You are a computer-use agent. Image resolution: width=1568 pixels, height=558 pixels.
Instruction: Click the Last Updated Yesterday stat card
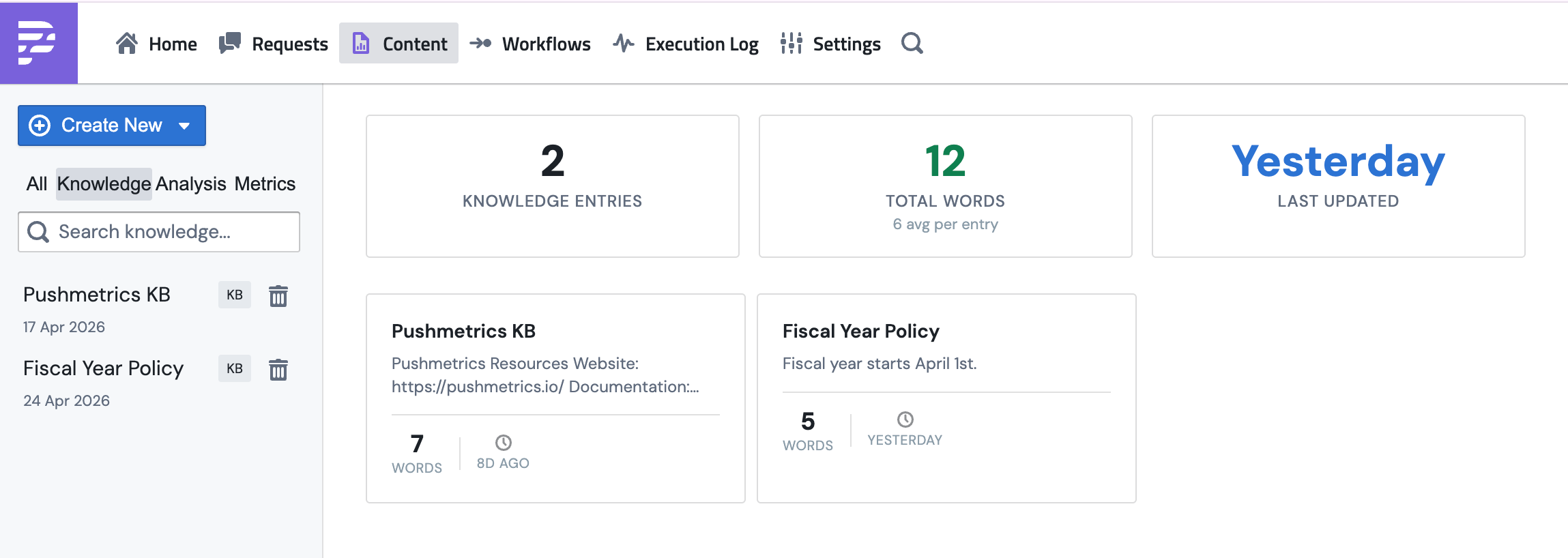click(x=1339, y=186)
